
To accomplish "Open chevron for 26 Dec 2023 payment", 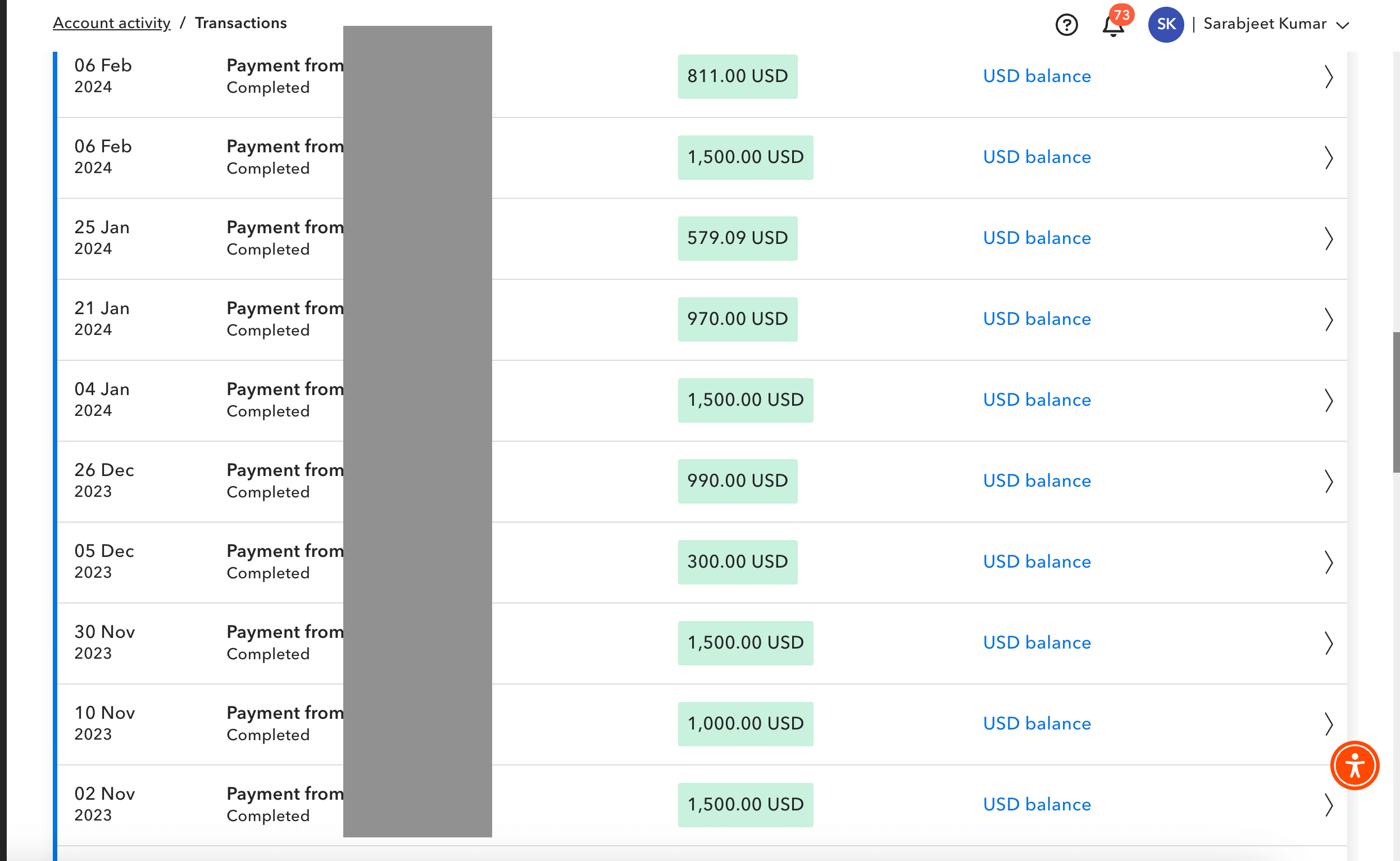I will 1328,481.
